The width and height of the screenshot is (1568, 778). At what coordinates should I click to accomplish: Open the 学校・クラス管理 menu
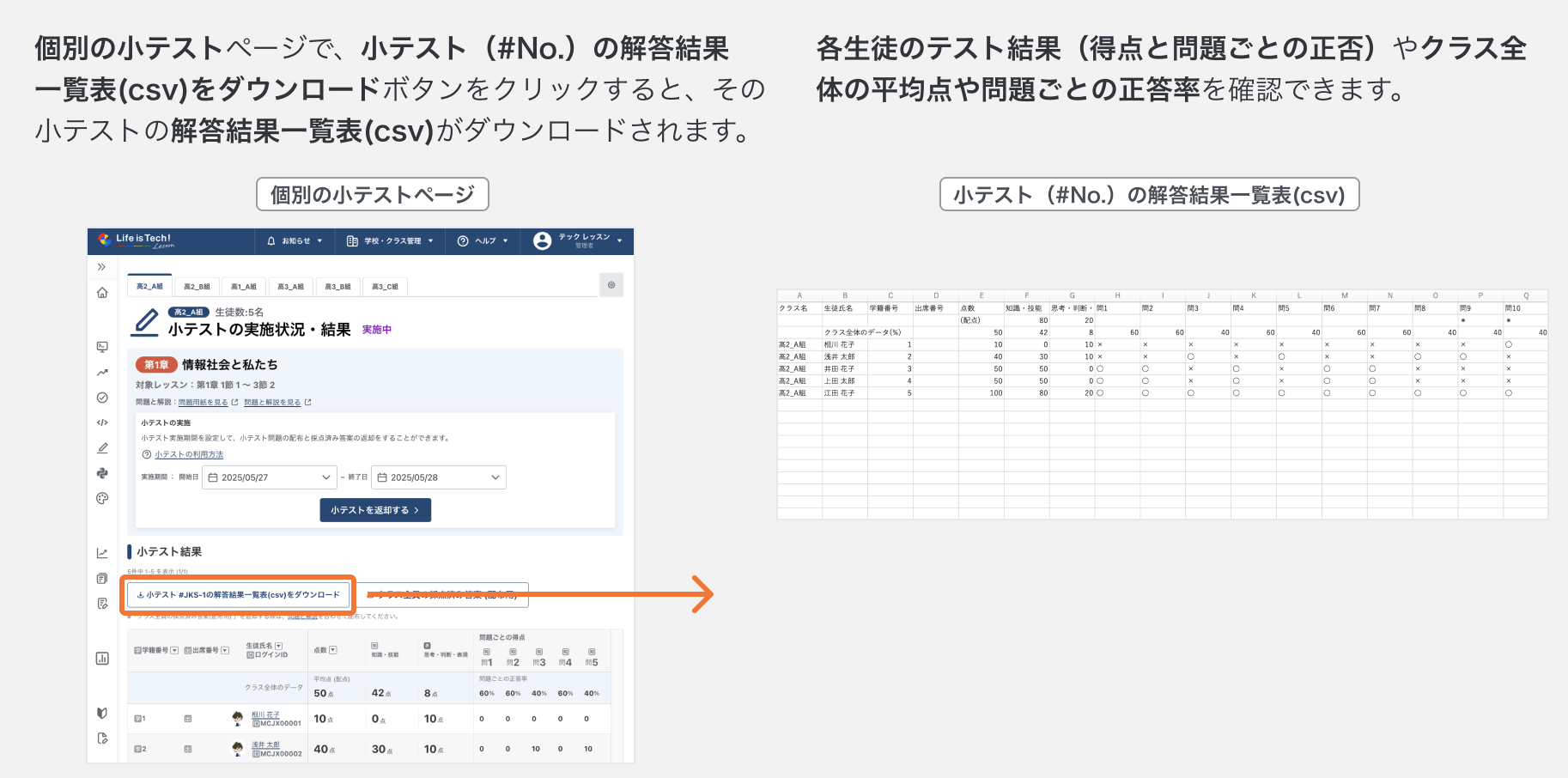[390, 241]
